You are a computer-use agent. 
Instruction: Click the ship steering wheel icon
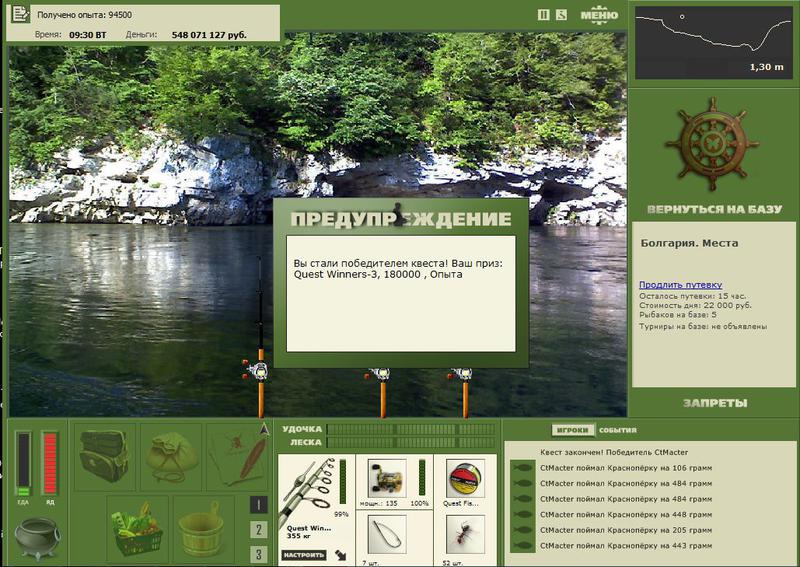712,144
